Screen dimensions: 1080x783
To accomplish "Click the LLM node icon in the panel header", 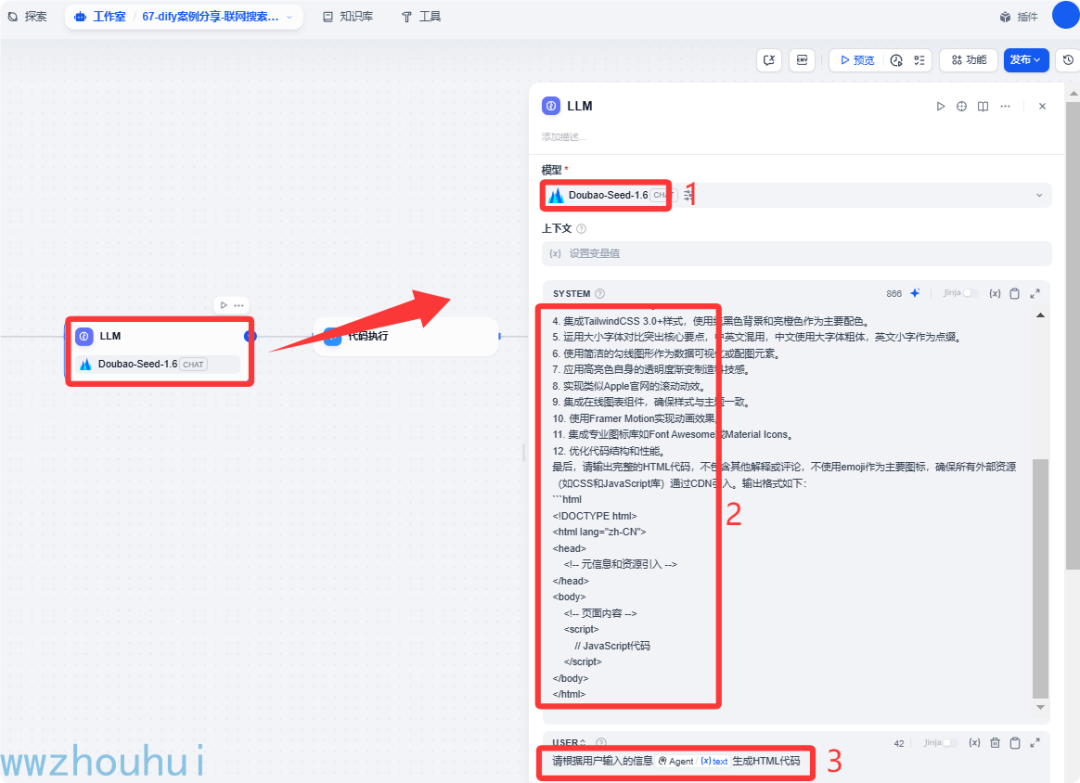I will (551, 106).
